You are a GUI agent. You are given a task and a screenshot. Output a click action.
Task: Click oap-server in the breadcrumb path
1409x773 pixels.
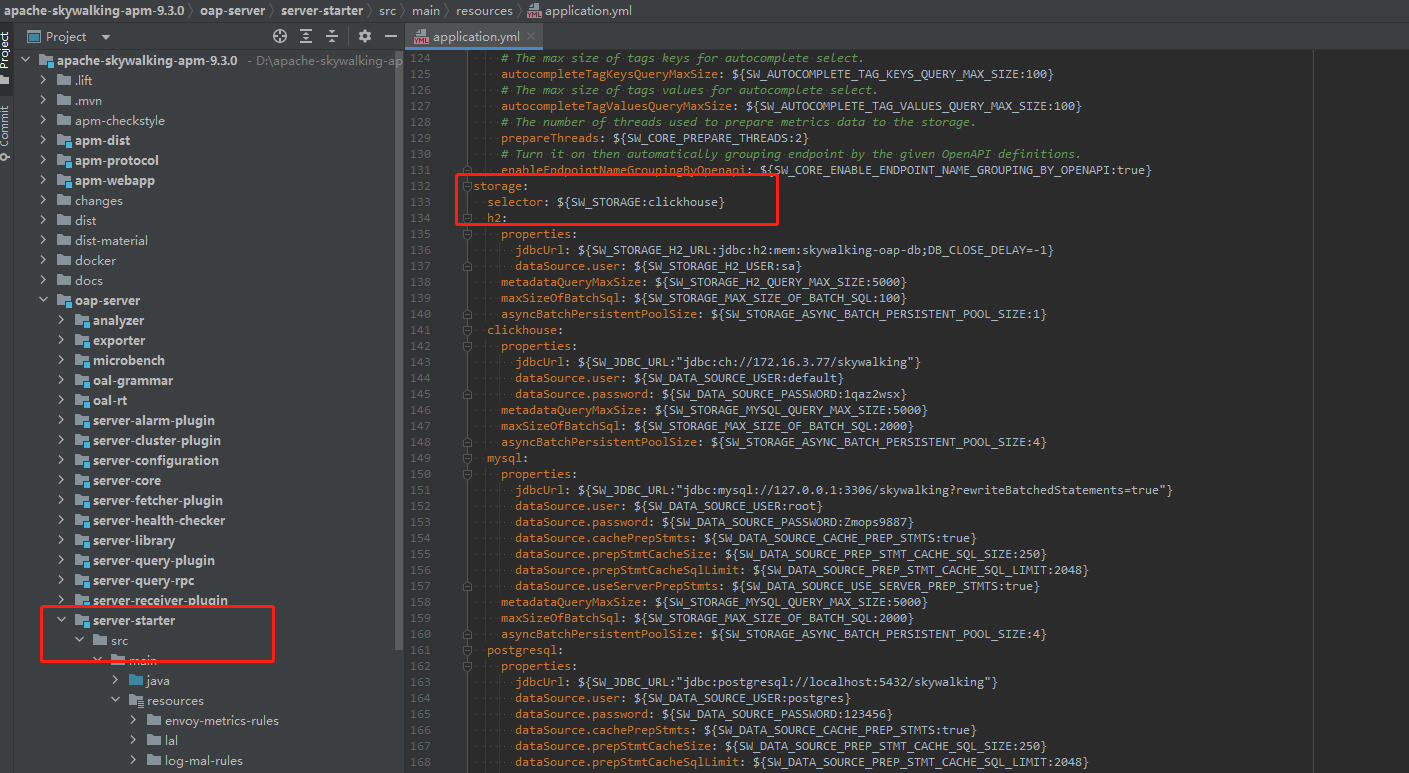(232, 11)
